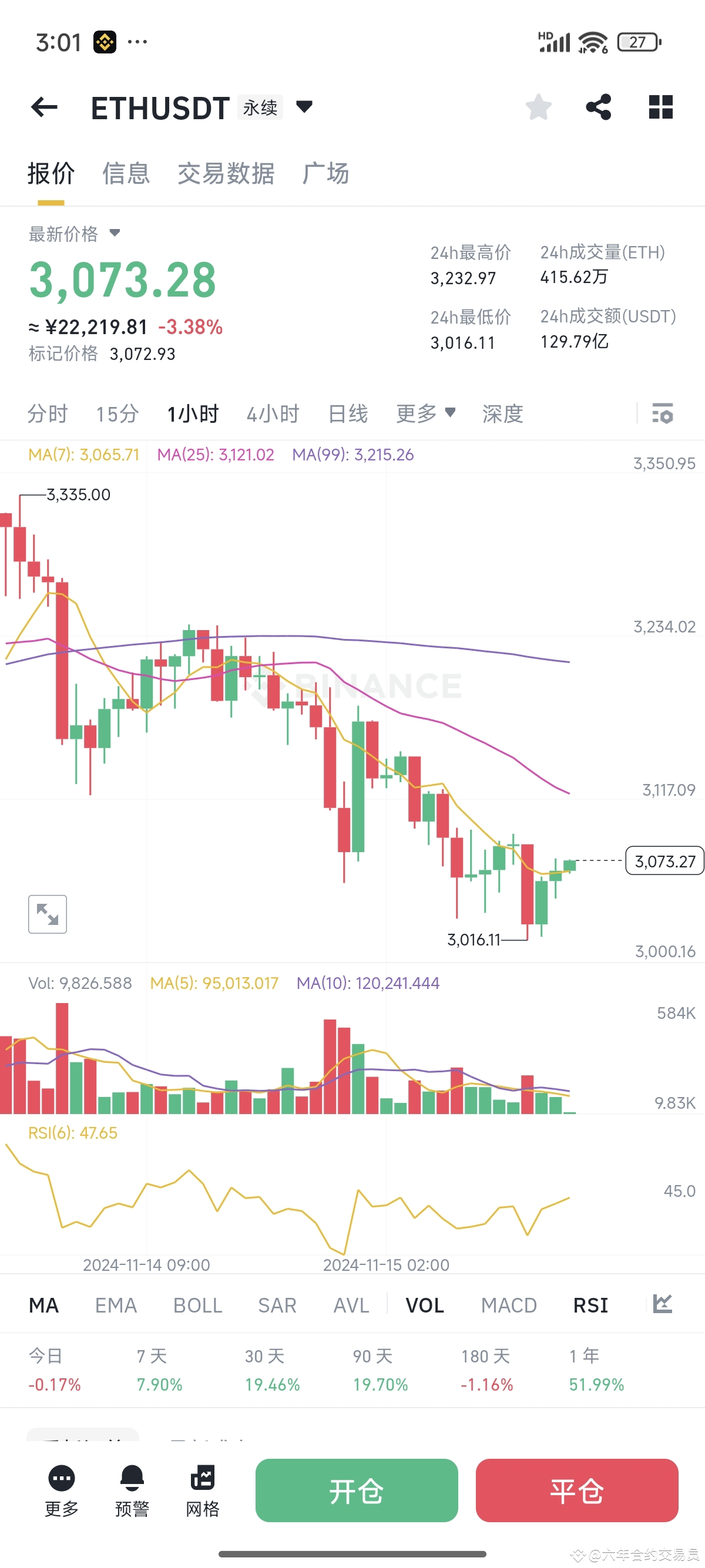Switch to the 广场 tab

point(326,173)
